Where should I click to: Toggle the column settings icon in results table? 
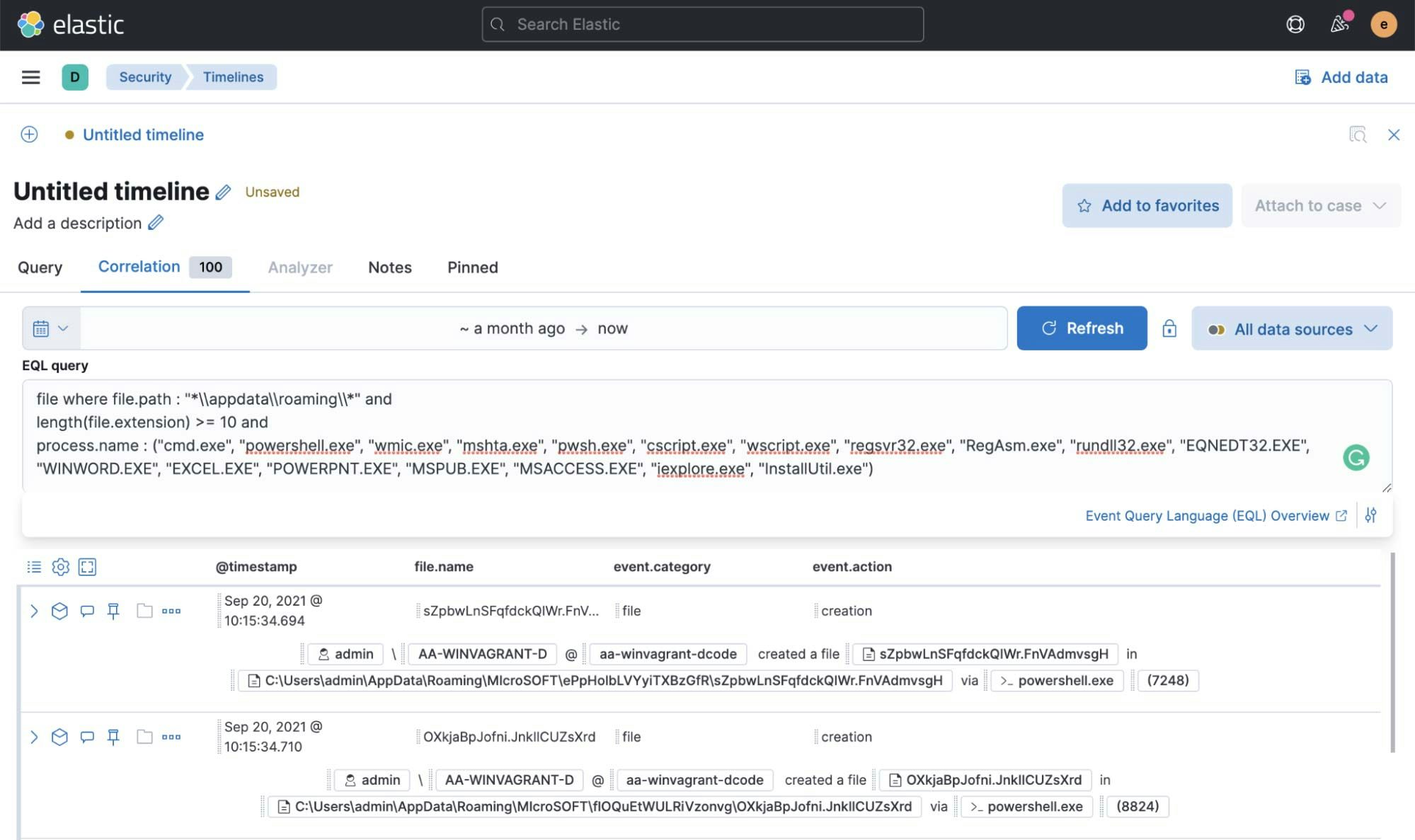[60, 567]
